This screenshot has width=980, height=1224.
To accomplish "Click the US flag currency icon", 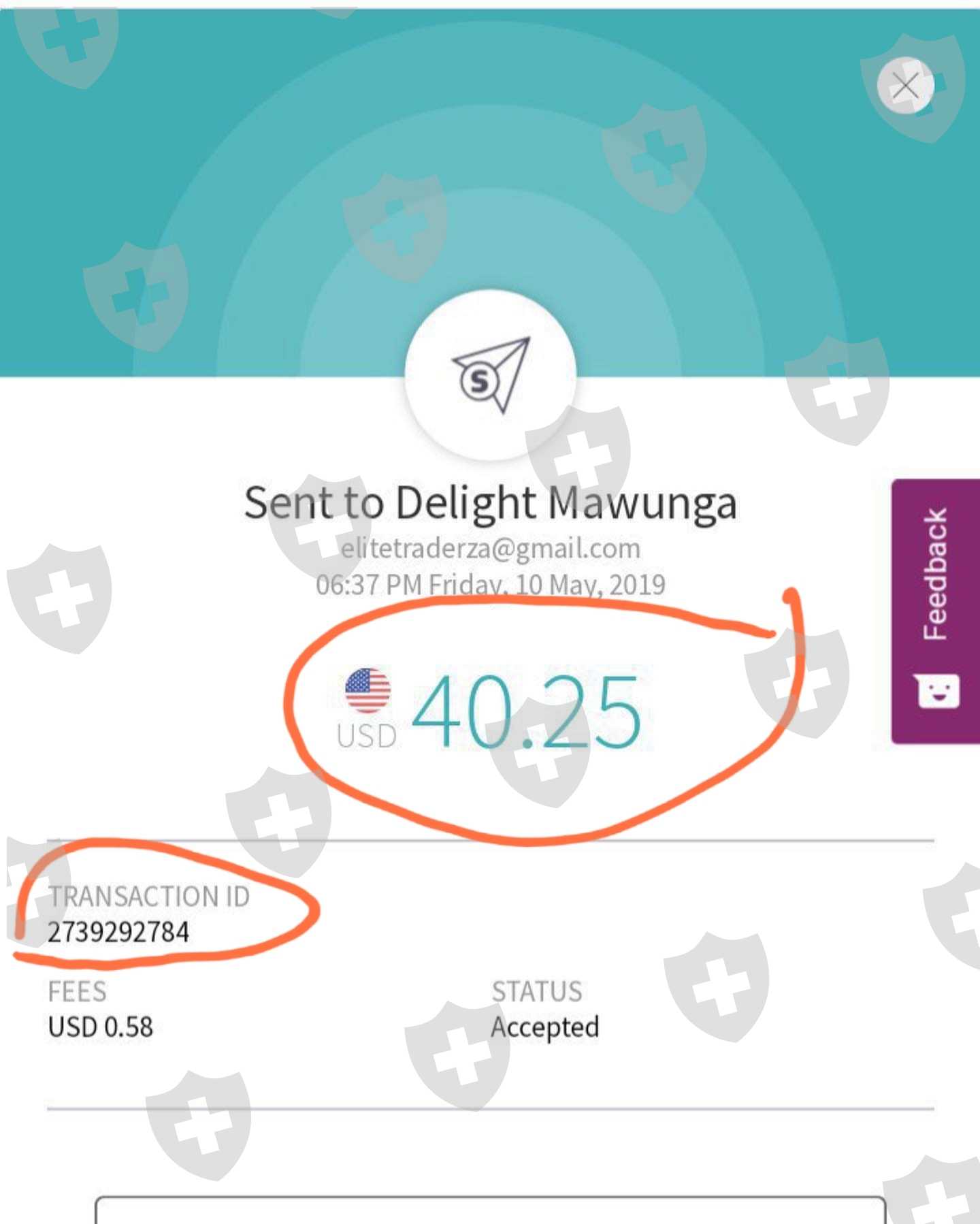I will pyautogui.click(x=367, y=690).
